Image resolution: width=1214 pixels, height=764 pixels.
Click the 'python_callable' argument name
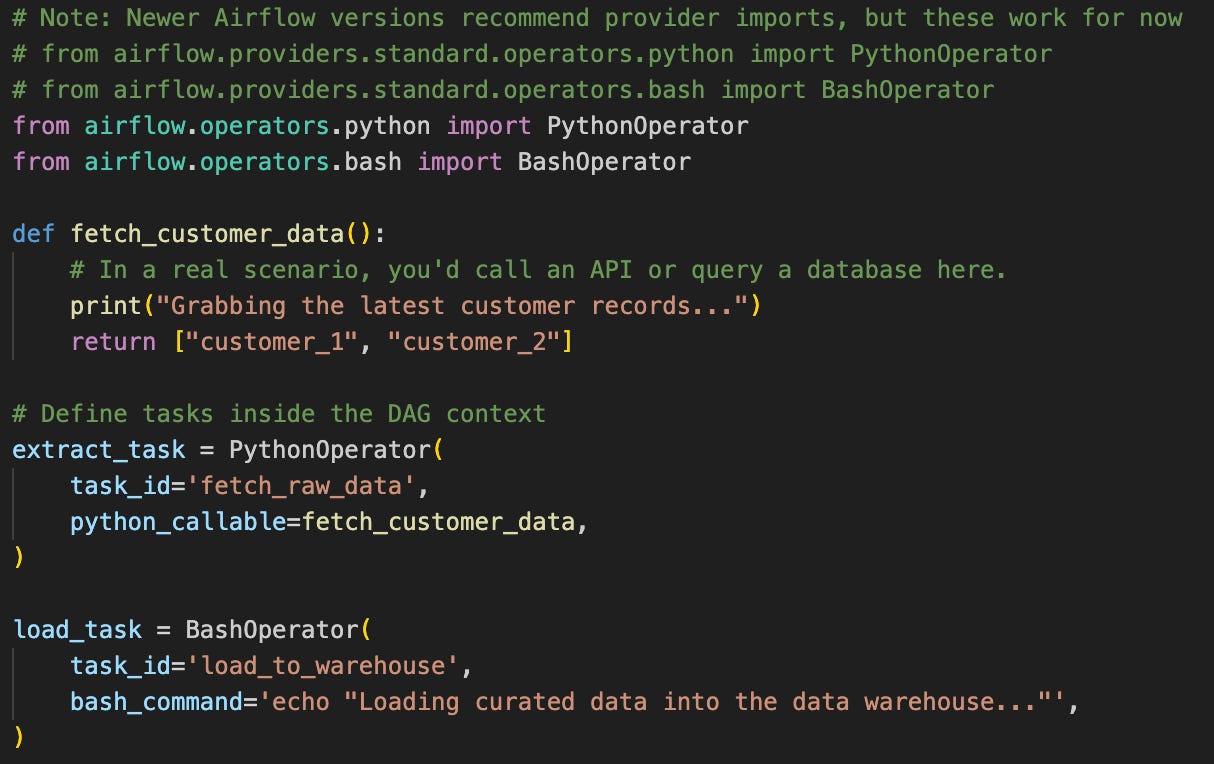(178, 522)
